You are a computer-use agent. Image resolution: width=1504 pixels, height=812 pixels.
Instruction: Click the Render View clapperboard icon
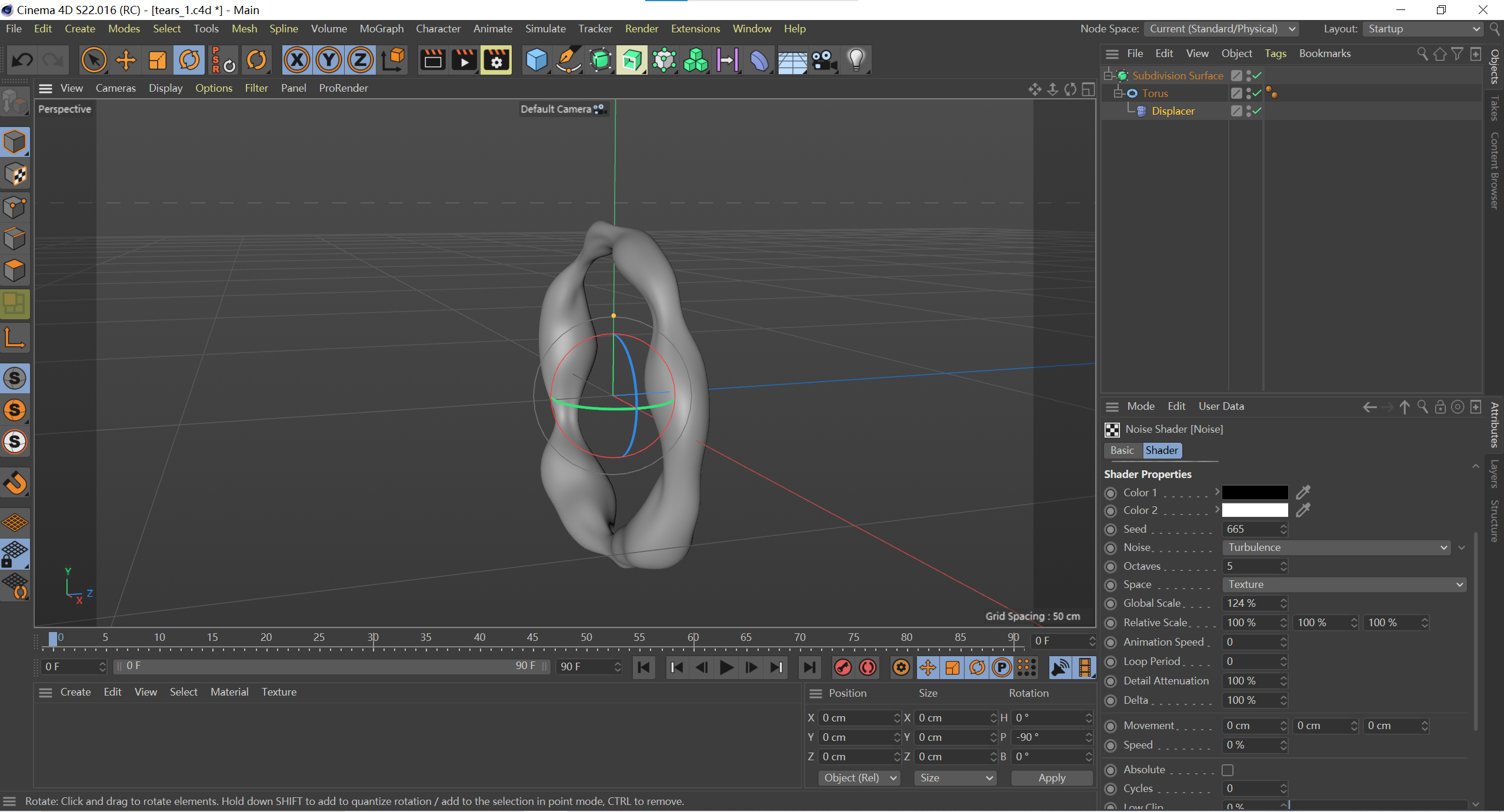(432, 60)
